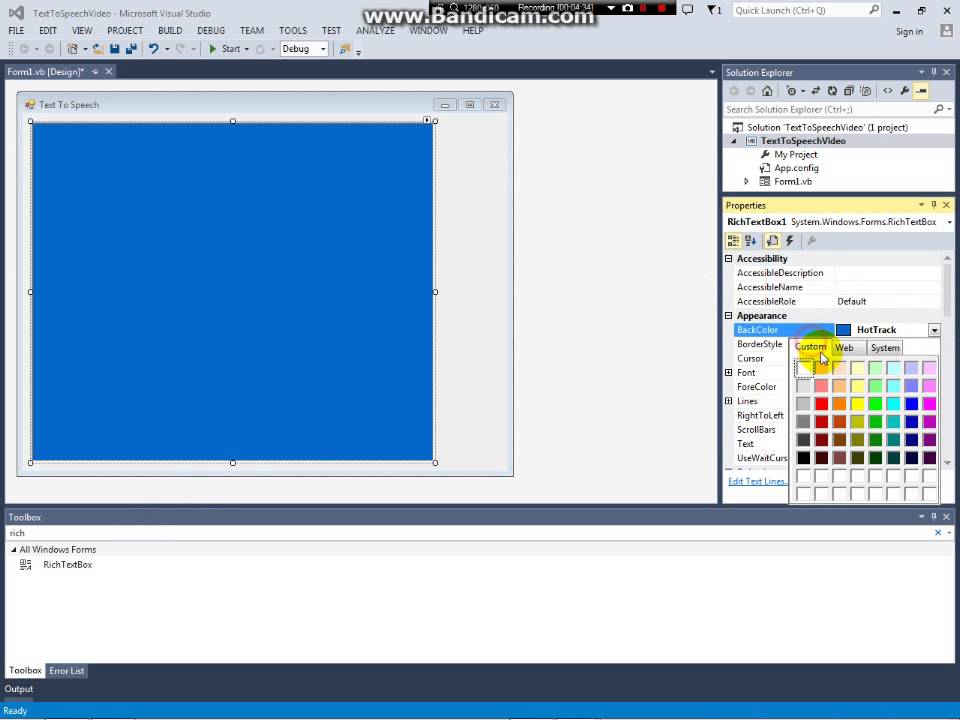Image resolution: width=960 pixels, height=720 pixels.
Task: Expand the Form1.vb tree node
Action: 746,181
